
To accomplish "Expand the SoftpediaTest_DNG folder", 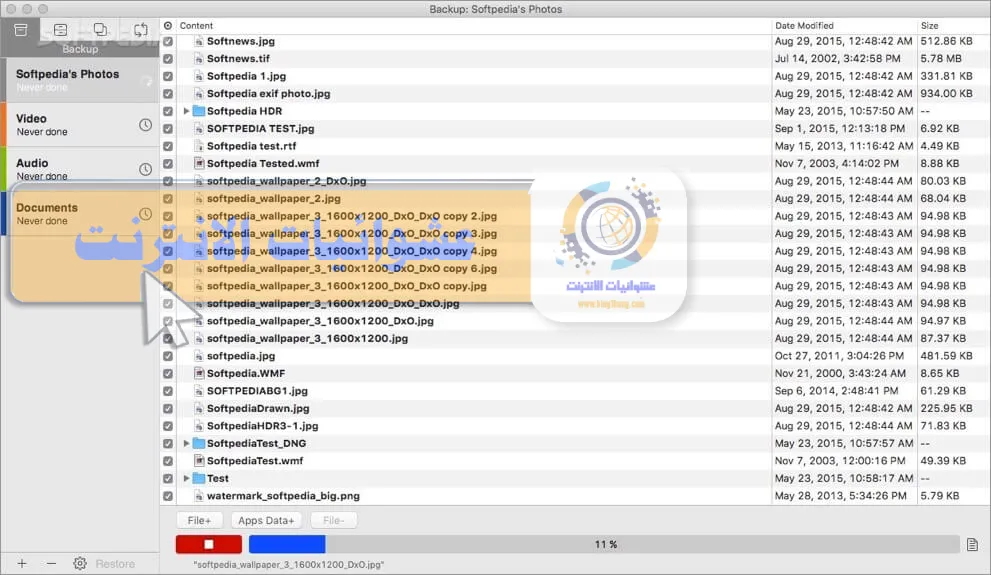I will [x=186, y=444].
